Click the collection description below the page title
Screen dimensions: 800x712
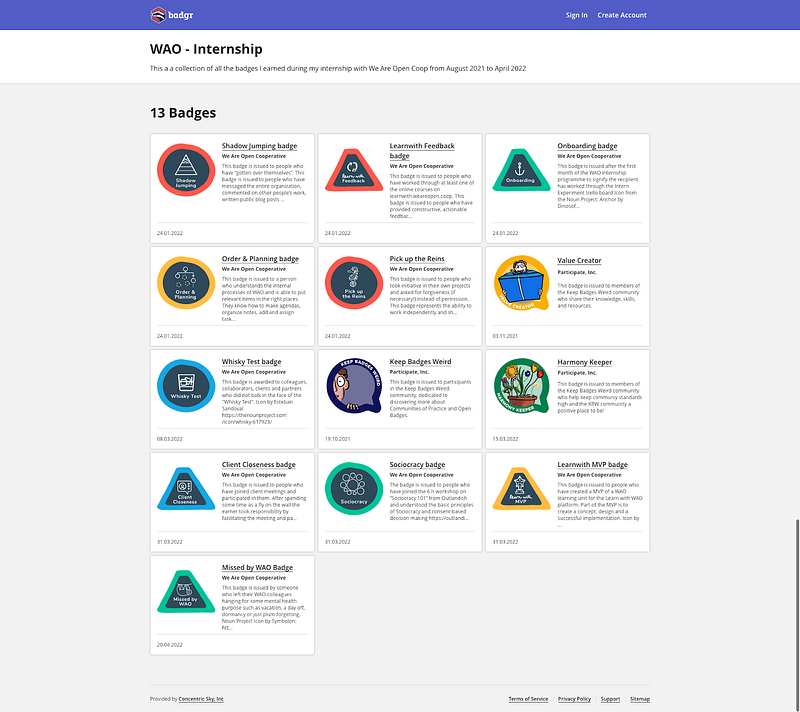[x=338, y=68]
